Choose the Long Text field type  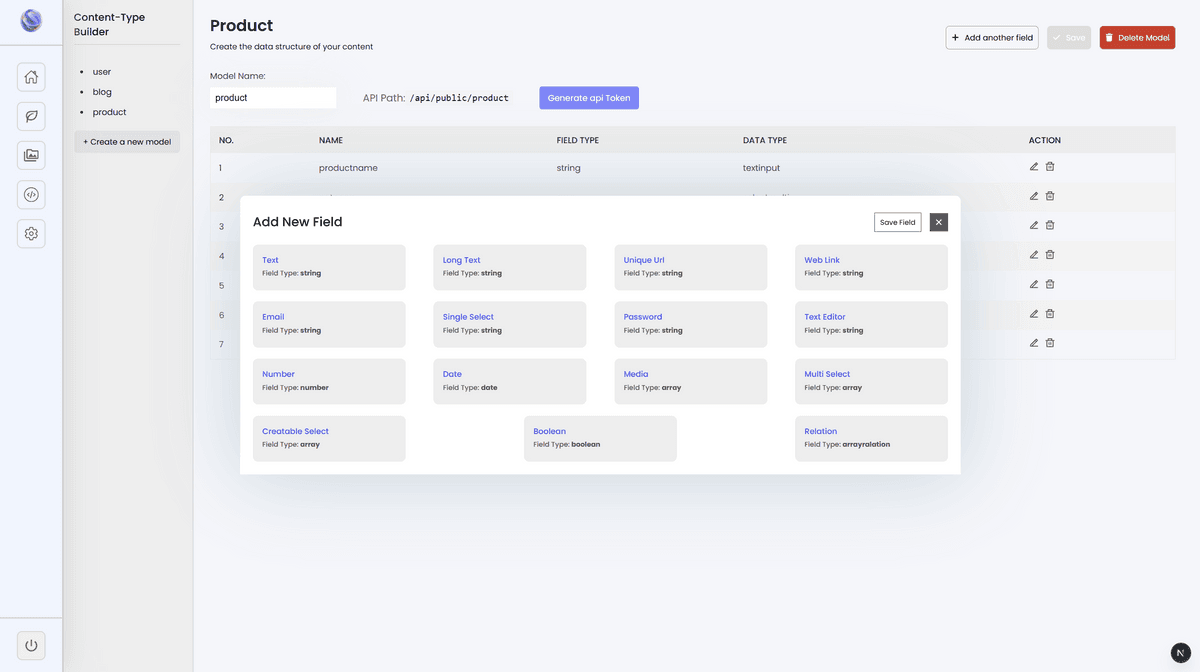point(510,267)
